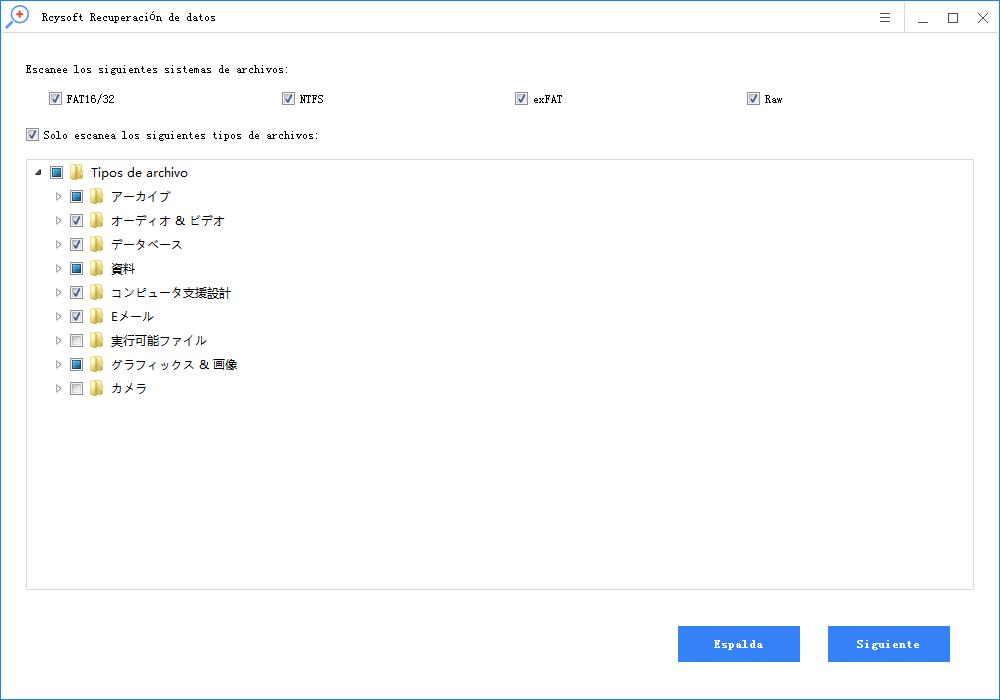The image size is (1000, 700).
Task: Disable Solo escanea los siguientes tipos checkbox
Action: (33, 135)
